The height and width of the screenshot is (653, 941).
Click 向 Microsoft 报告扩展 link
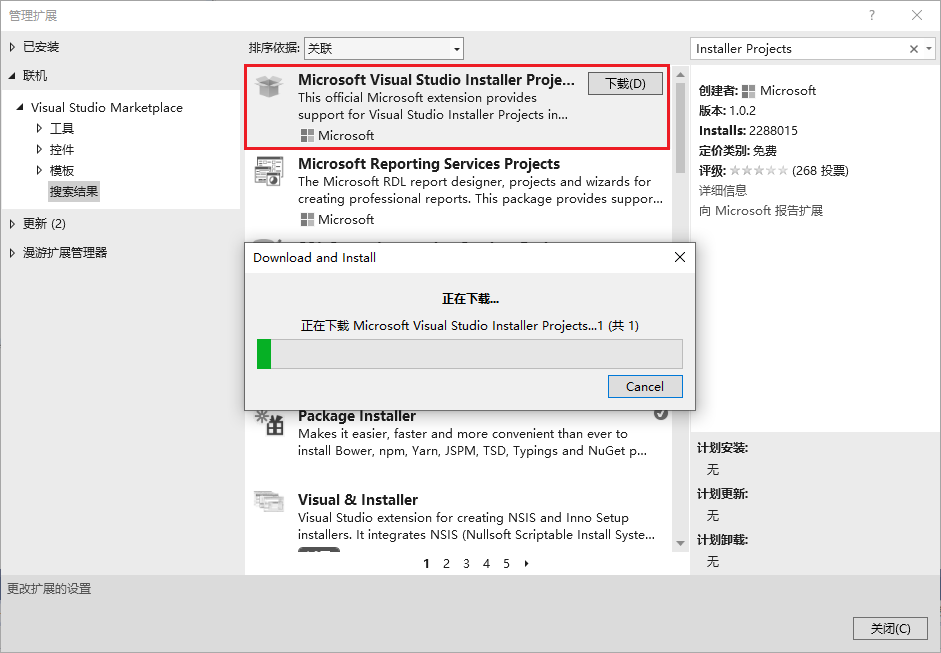point(760,211)
